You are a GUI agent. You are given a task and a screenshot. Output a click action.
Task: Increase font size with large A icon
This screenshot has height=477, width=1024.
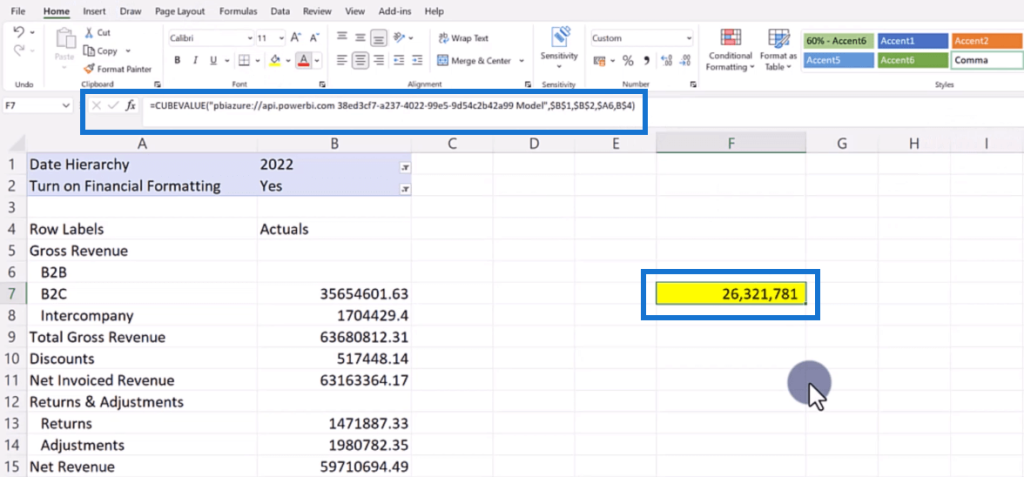click(296, 38)
